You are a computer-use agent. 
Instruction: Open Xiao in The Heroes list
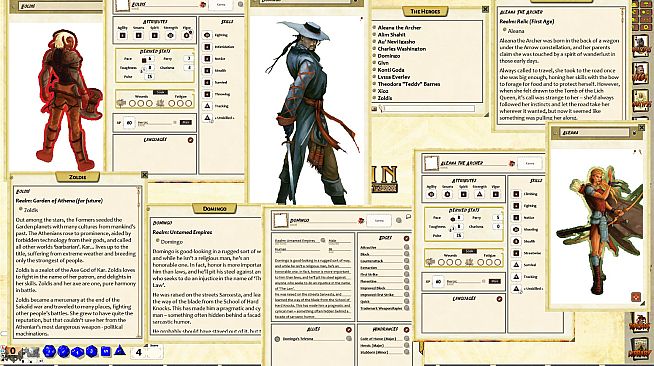382,91
